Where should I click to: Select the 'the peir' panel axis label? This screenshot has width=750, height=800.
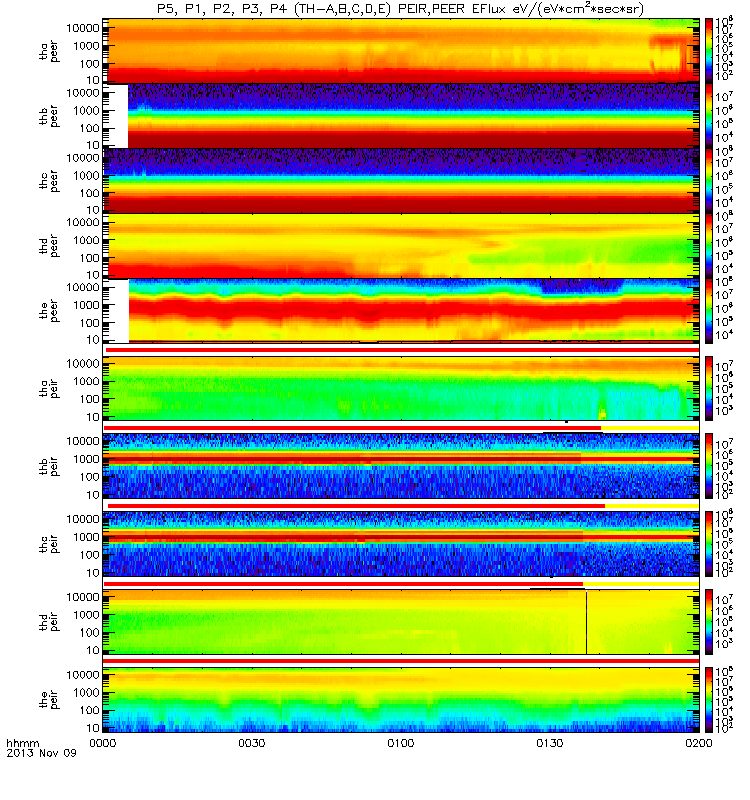[x=49, y=699]
